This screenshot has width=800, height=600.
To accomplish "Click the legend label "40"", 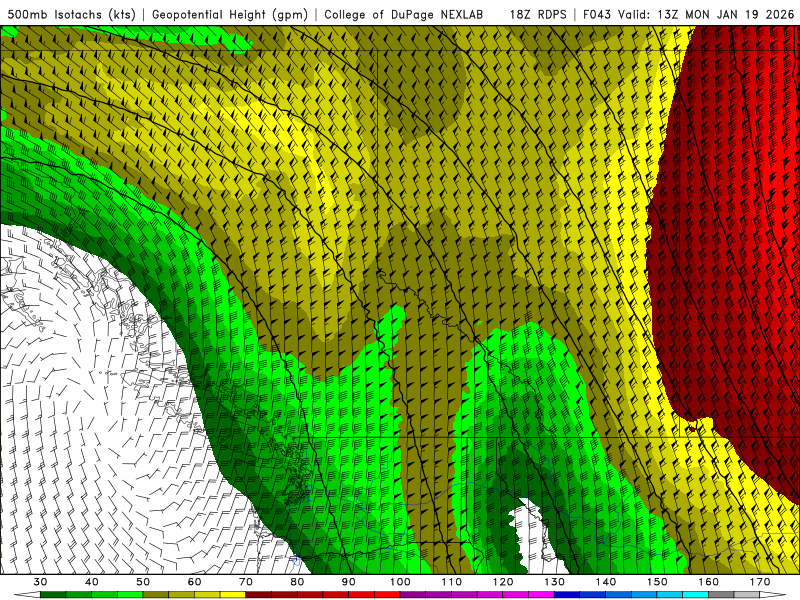I will point(91,582).
